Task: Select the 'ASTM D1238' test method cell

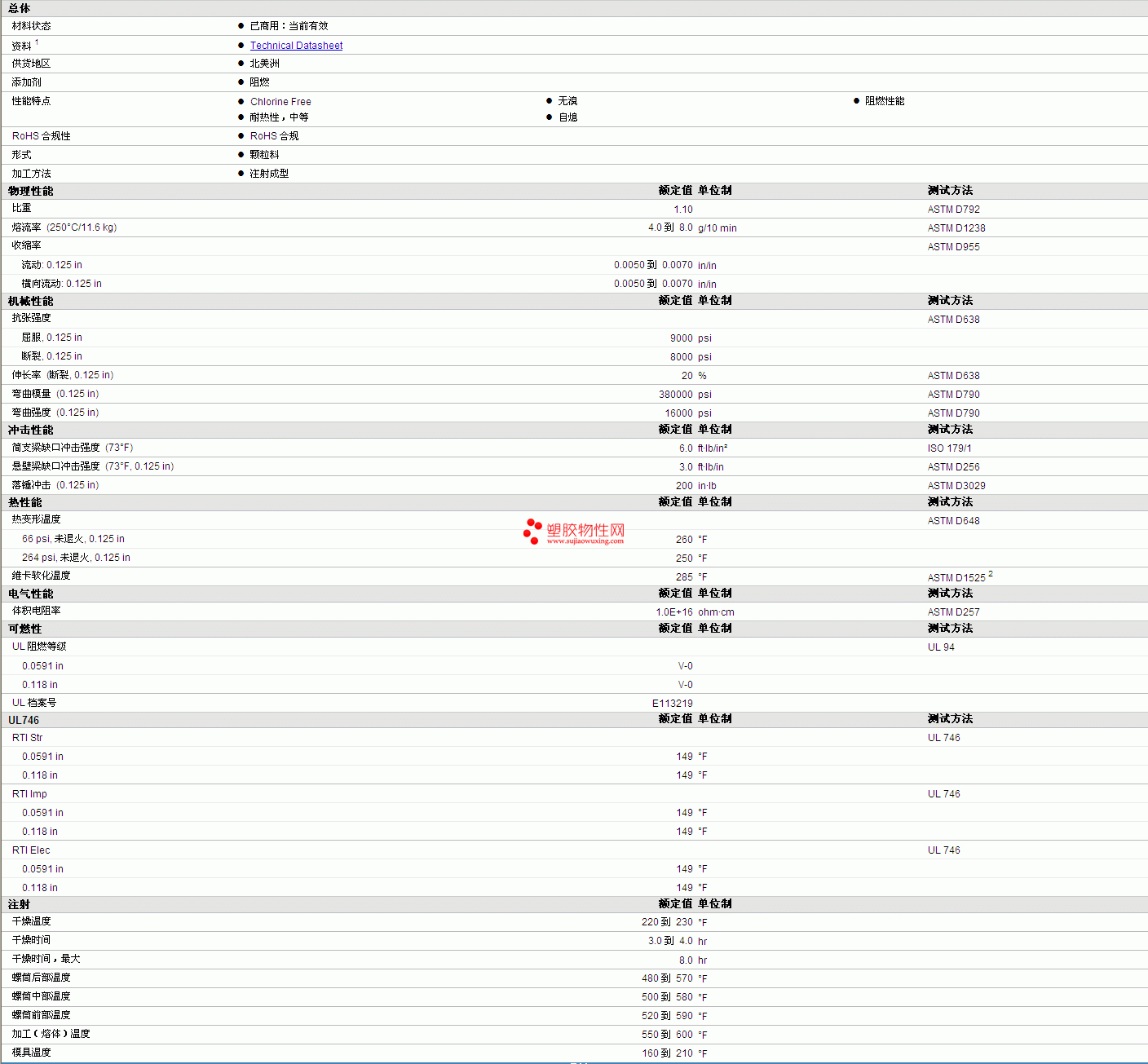Action: (956, 228)
